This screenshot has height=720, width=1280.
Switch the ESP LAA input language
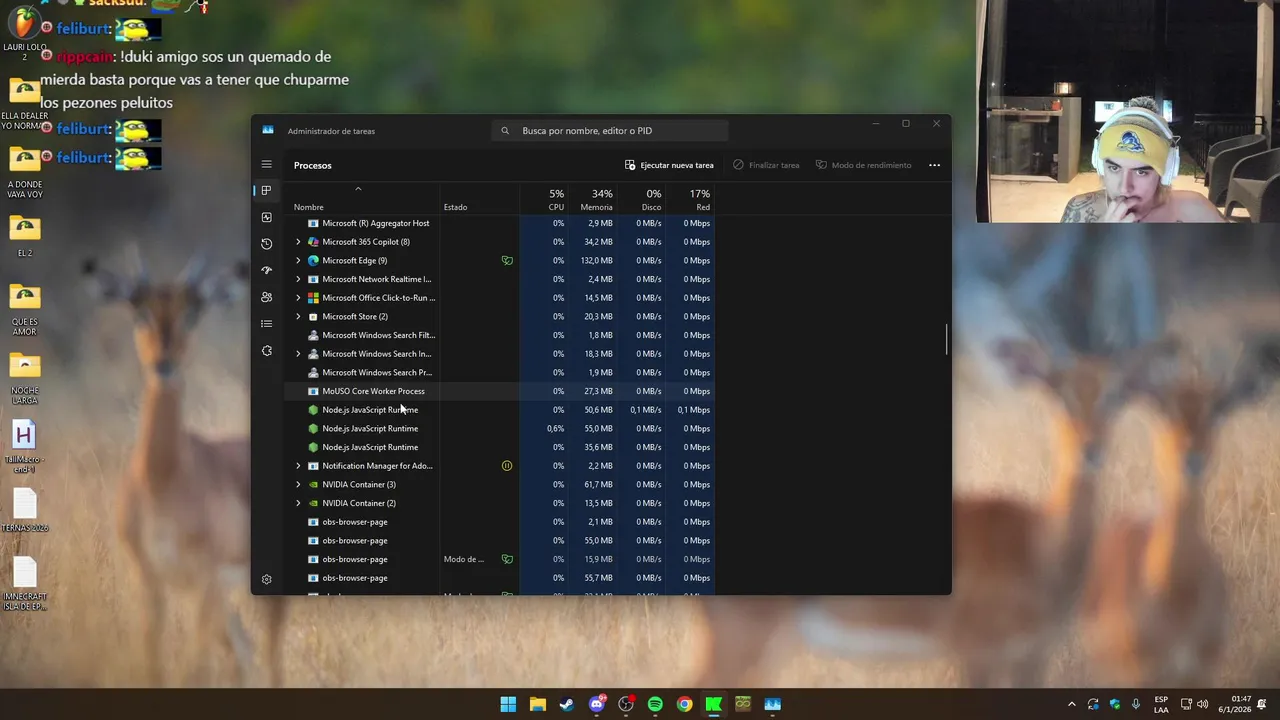coord(1161,704)
